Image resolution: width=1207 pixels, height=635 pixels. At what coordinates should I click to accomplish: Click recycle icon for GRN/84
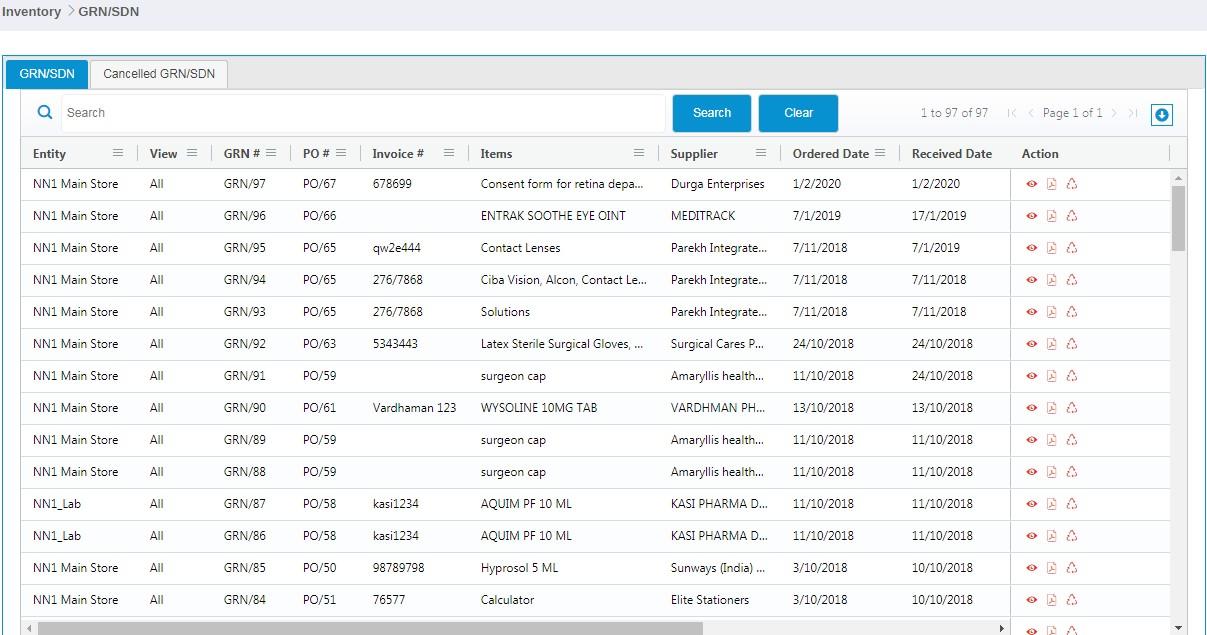[1072, 600]
